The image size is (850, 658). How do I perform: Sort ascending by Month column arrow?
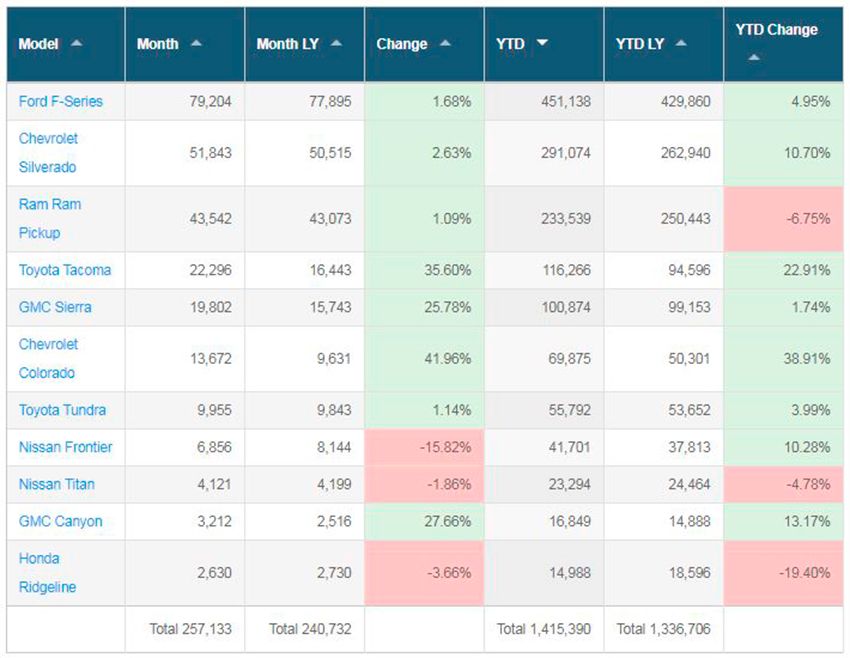pyautogui.click(x=196, y=44)
